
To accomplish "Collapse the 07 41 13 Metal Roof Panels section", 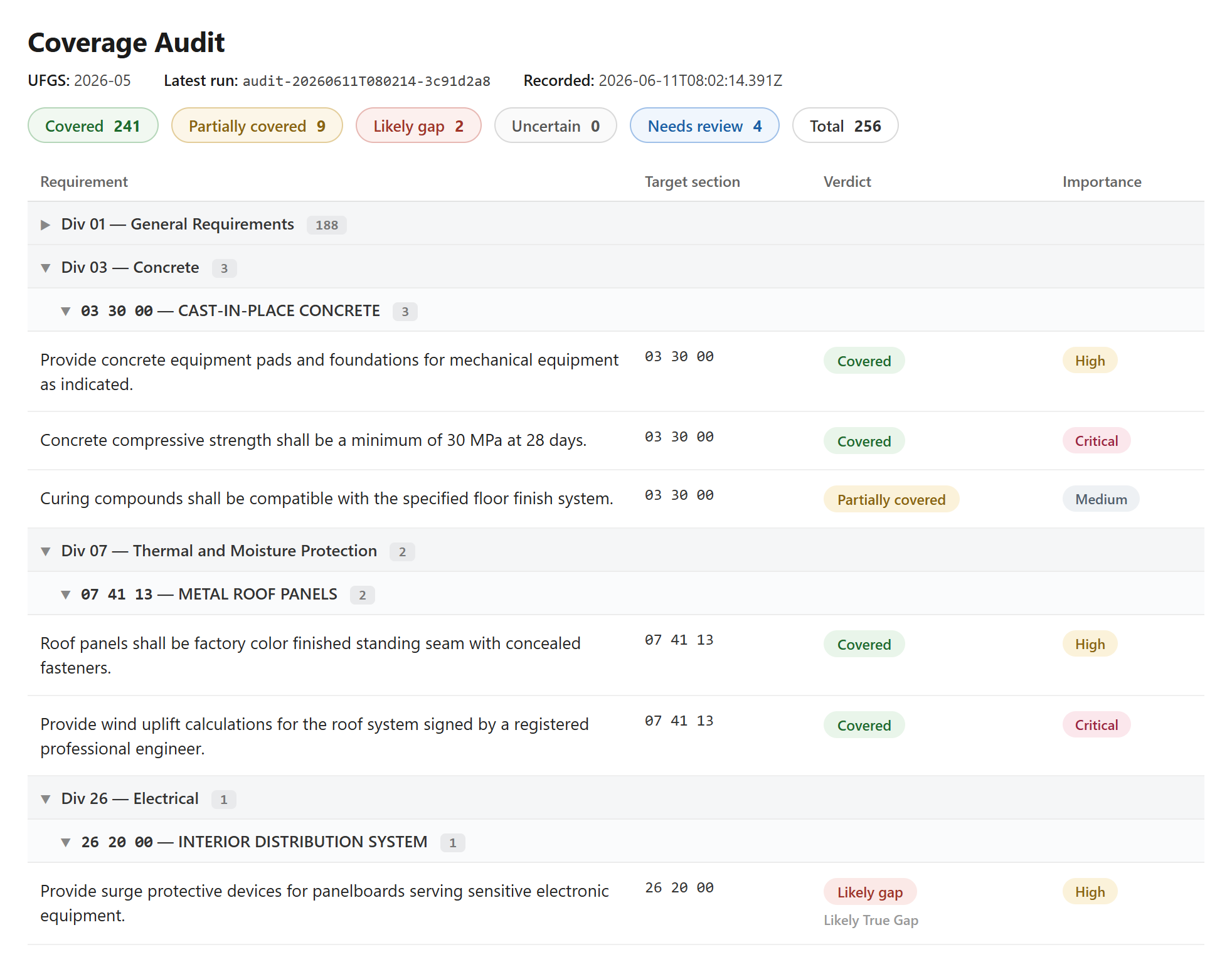I will coord(65,595).
